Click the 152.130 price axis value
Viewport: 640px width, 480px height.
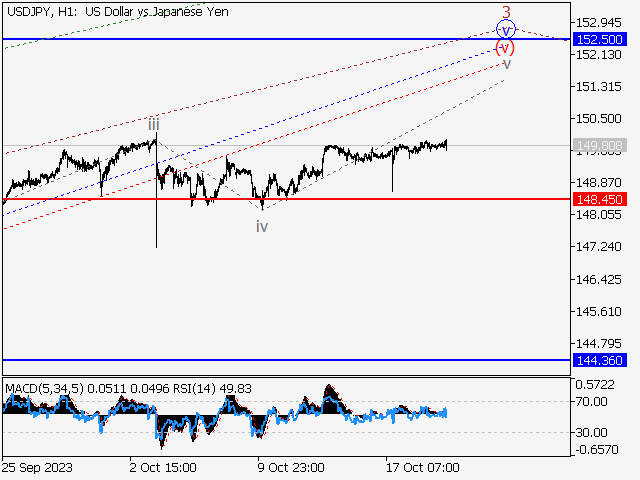tap(598, 54)
